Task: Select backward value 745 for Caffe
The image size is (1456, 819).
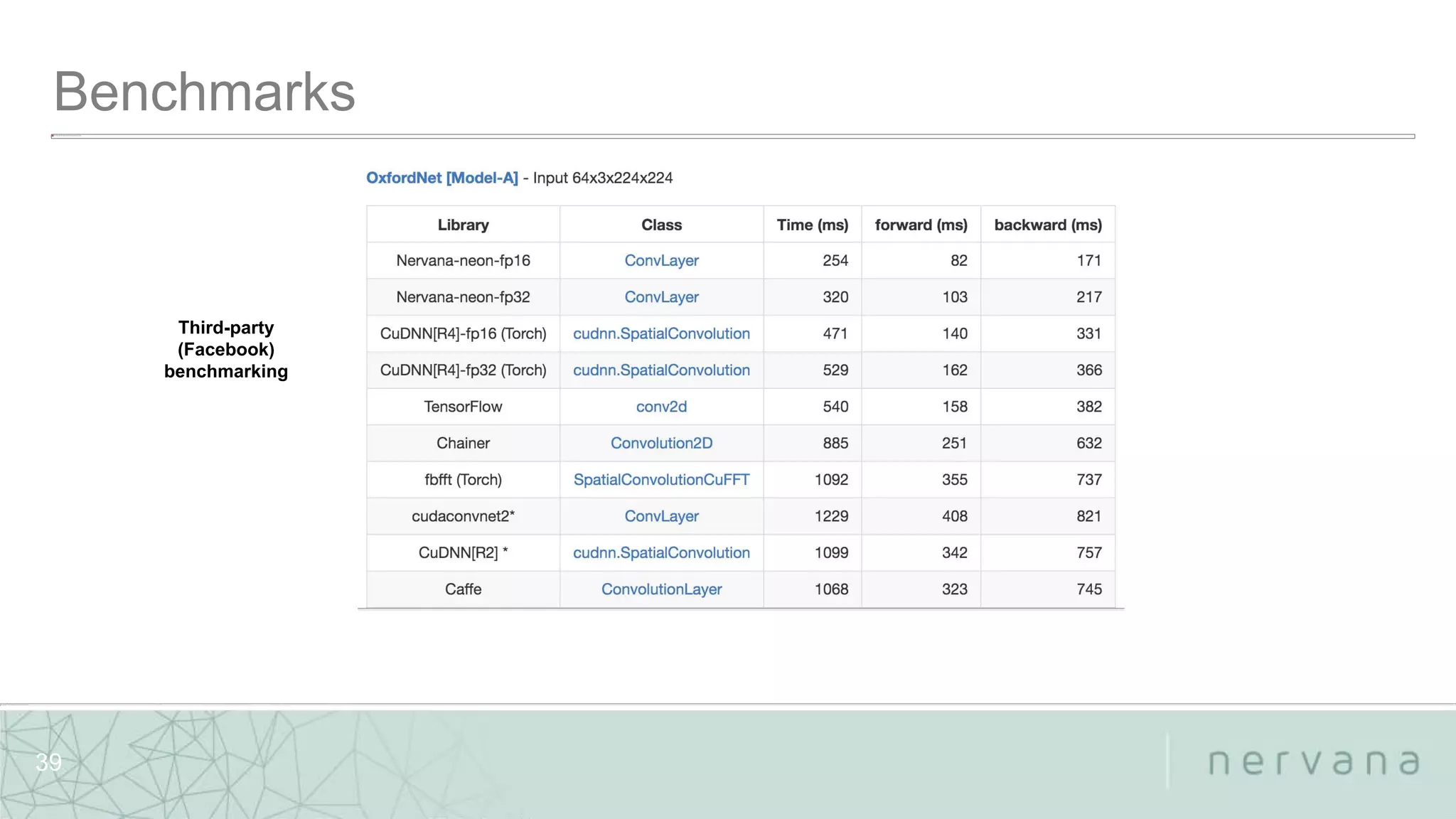Action: (x=1089, y=589)
